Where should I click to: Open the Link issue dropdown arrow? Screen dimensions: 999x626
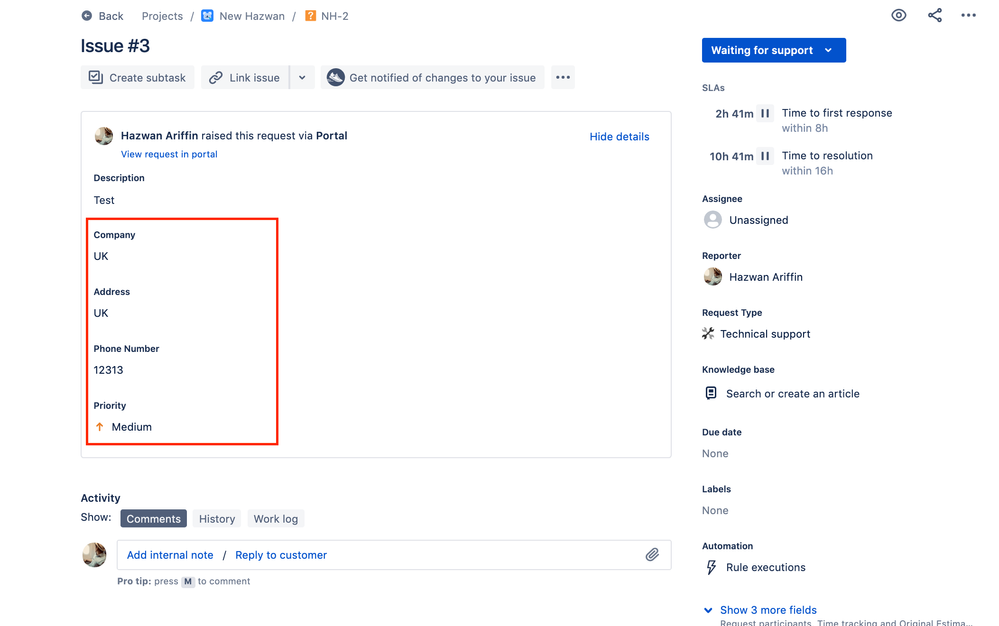pyautogui.click(x=302, y=77)
